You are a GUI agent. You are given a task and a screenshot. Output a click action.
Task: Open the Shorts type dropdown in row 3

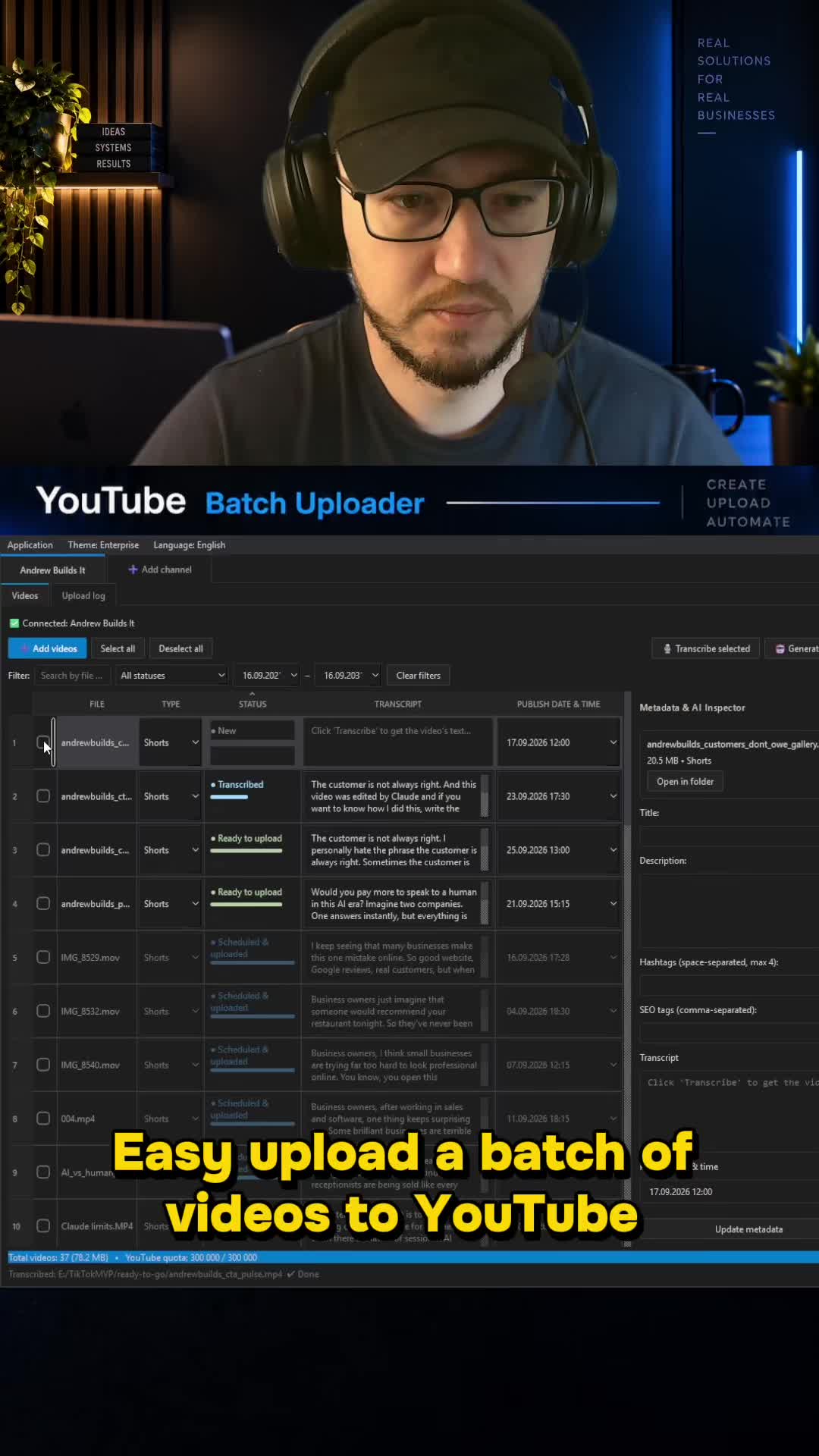171,850
